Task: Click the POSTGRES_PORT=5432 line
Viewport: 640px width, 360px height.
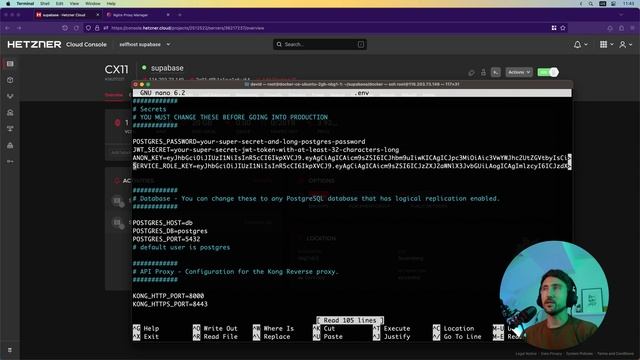Action: (166, 239)
